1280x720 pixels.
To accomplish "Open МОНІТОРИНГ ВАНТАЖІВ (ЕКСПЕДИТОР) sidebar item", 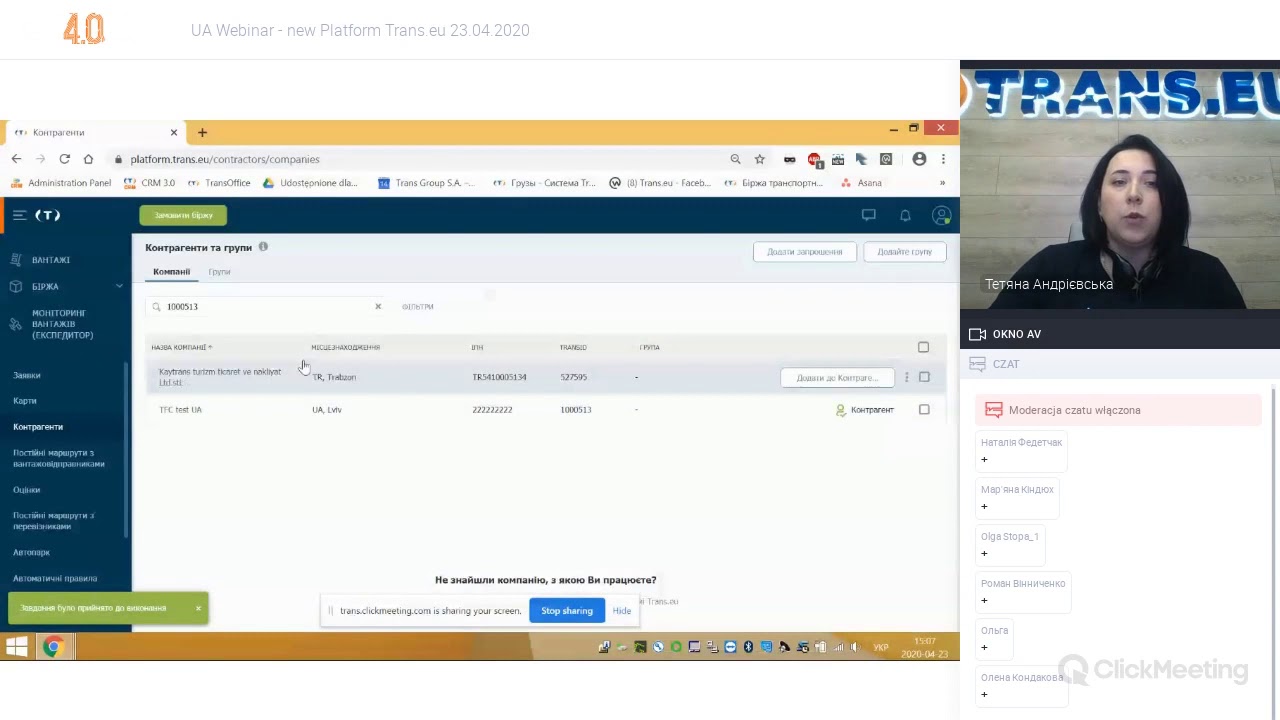I will 62,324.
